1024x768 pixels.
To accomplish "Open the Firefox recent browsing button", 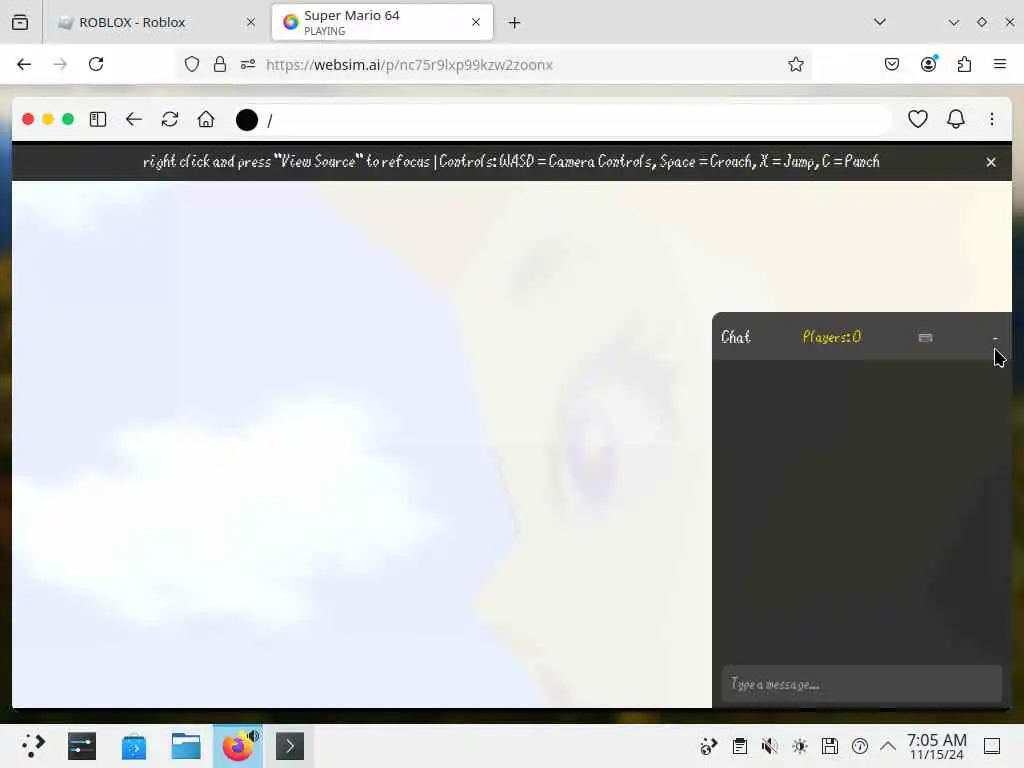I will coord(20,22).
